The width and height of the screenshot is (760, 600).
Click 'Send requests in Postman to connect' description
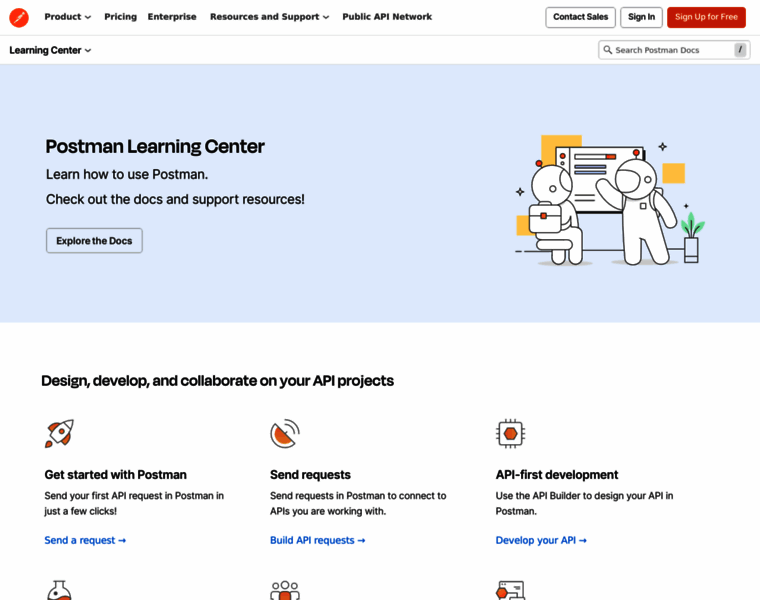pyautogui.click(x=358, y=504)
